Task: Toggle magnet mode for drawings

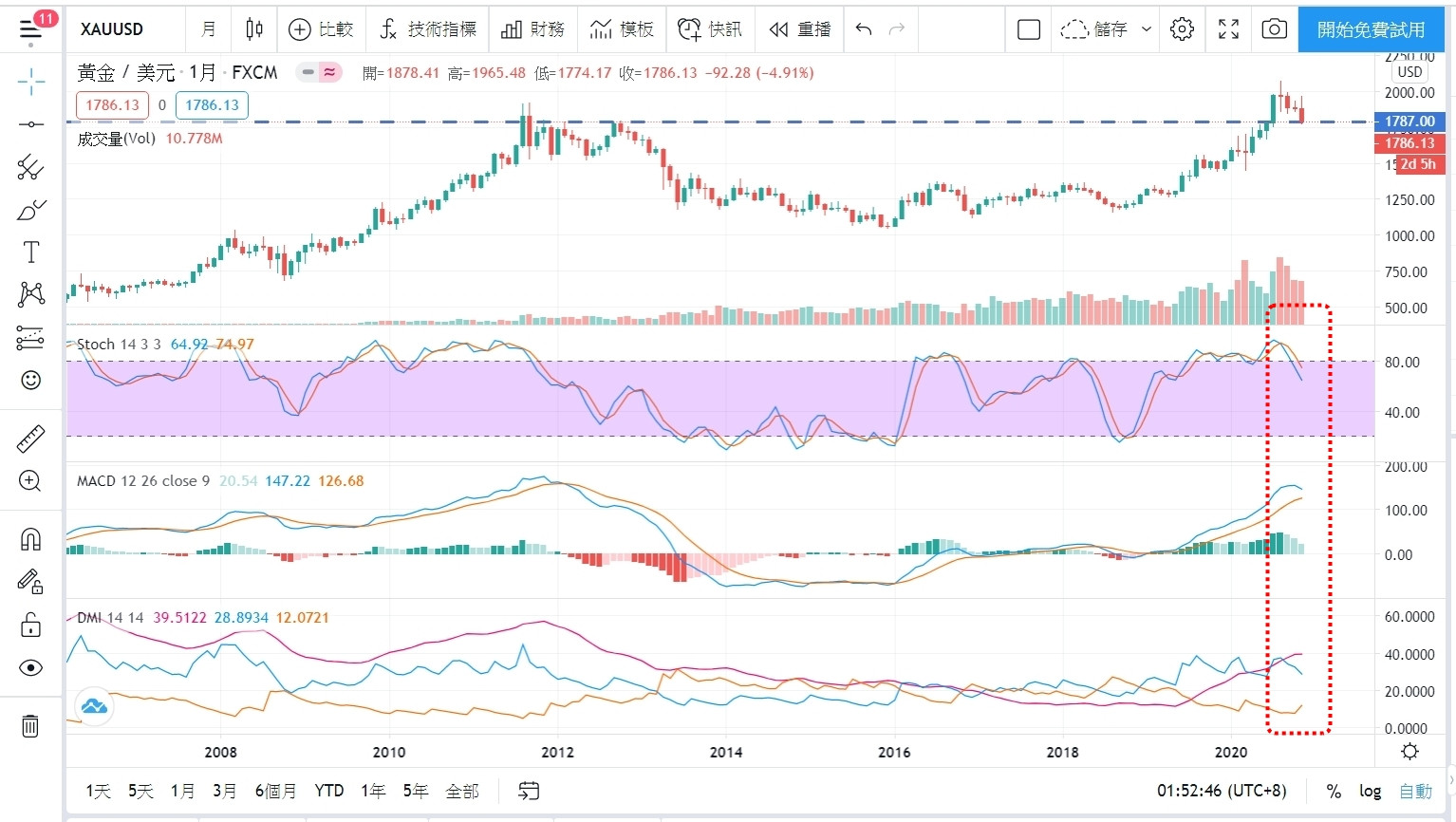Action: click(30, 539)
